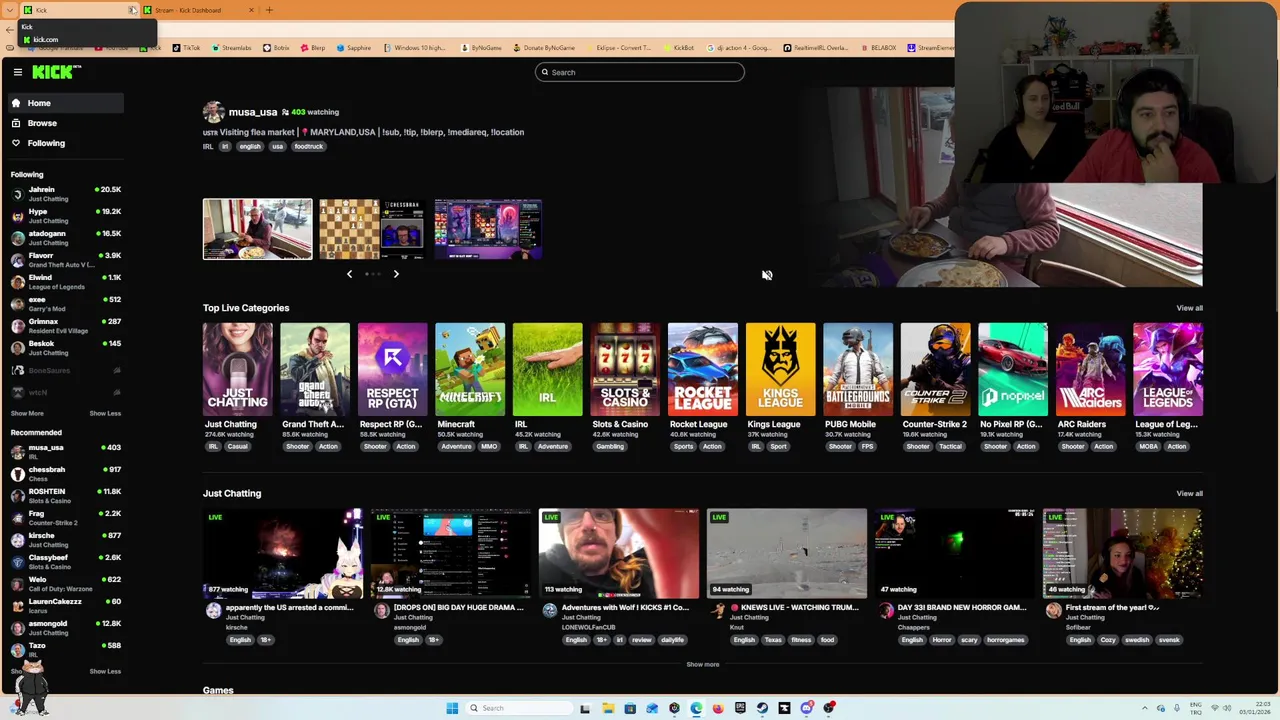
Task: Open PUBG Mobile category card
Action: (x=858, y=369)
